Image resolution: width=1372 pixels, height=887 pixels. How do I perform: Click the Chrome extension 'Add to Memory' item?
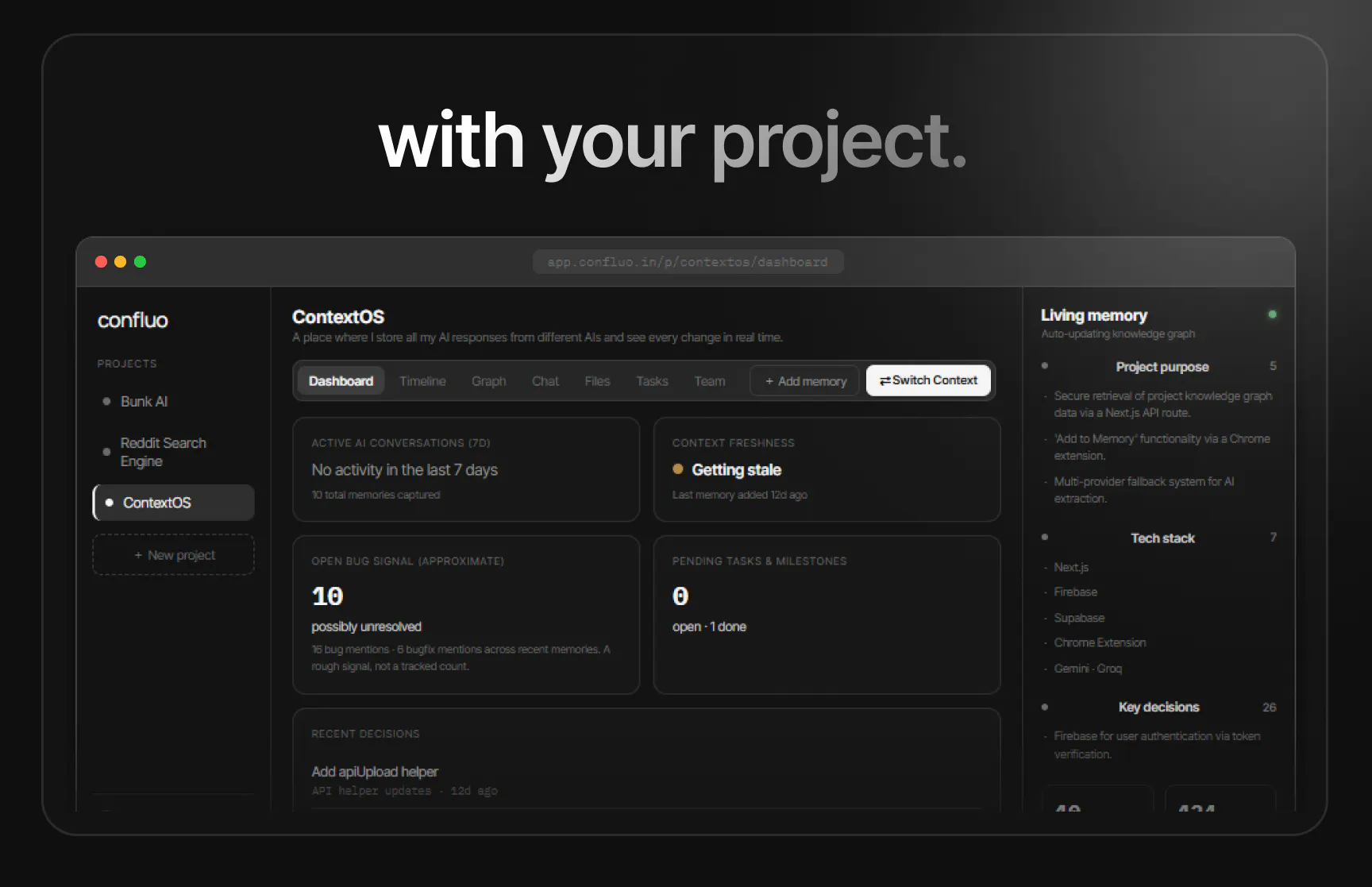tap(1162, 447)
